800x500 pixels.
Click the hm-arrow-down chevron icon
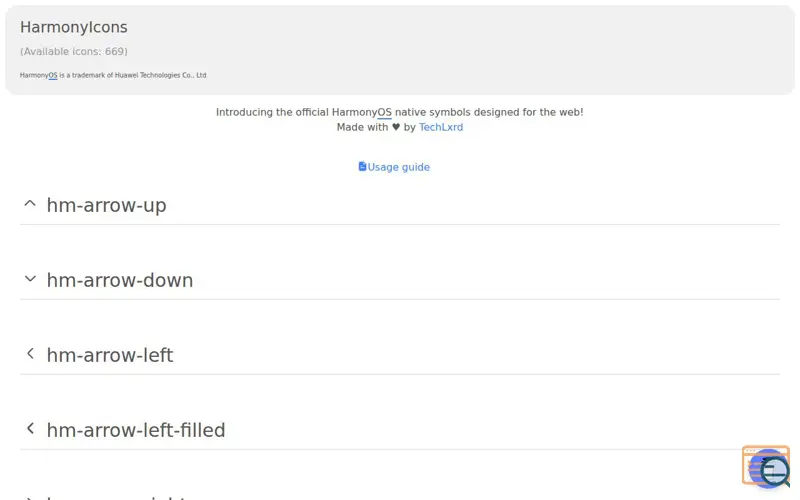point(30,279)
